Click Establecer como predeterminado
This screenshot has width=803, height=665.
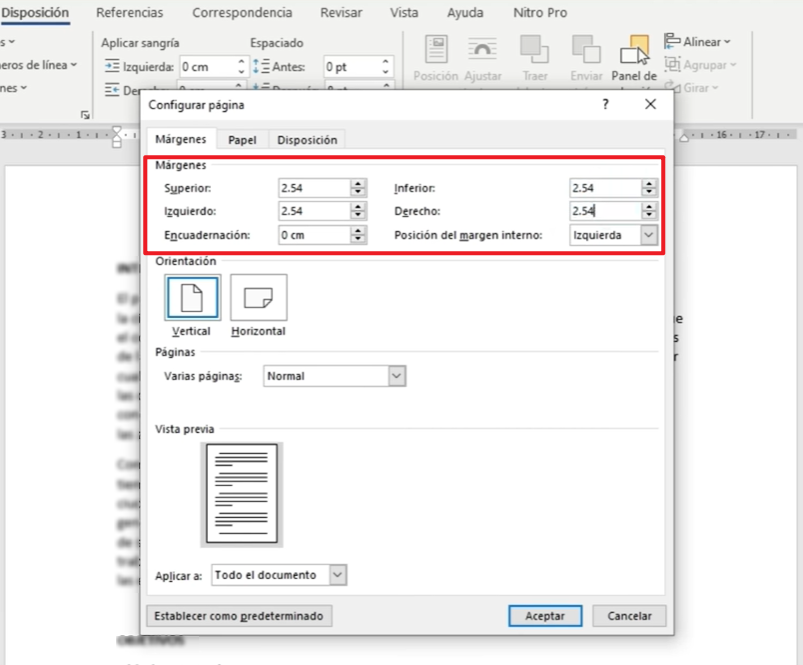point(238,616)
